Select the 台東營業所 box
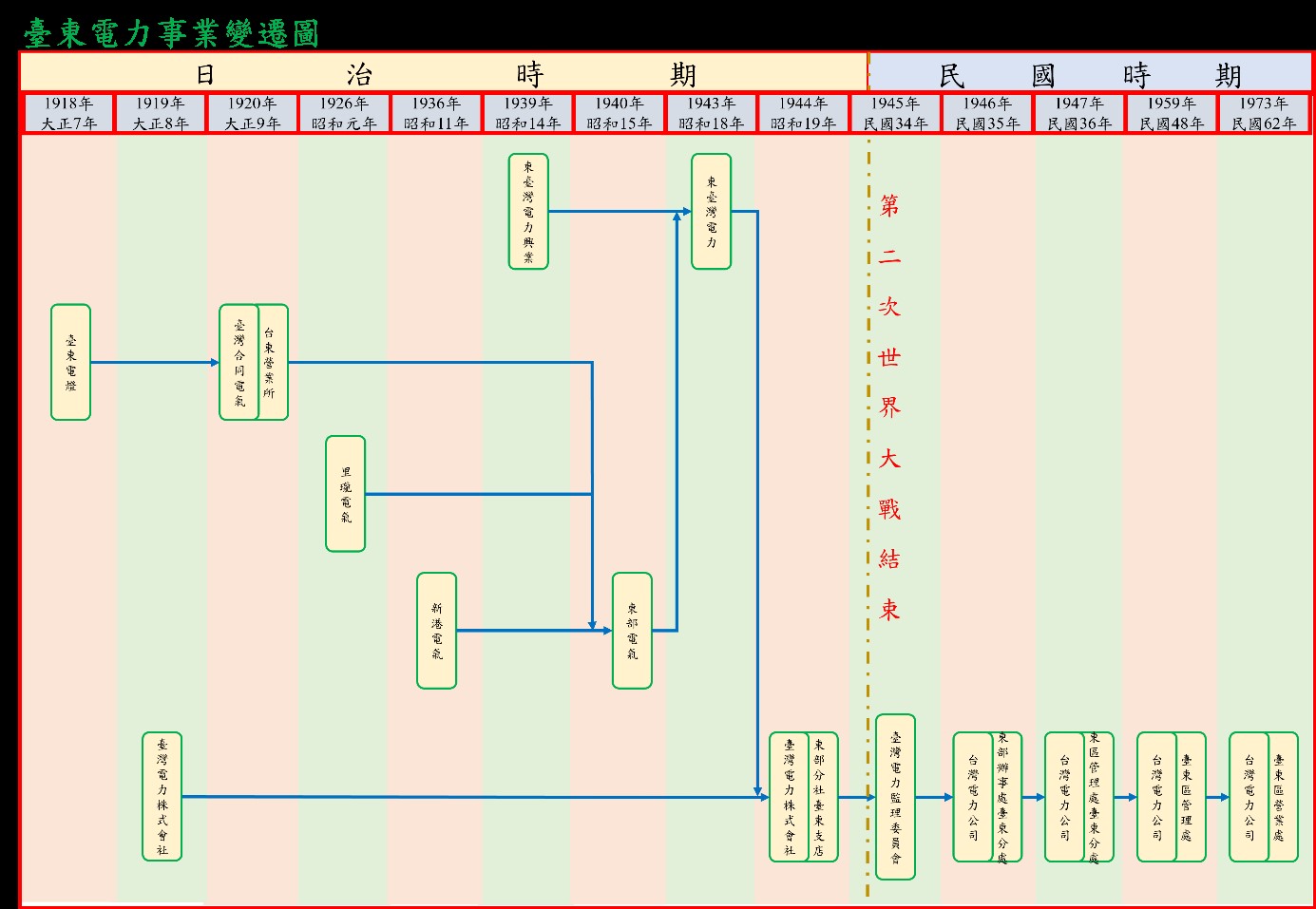 [273, 362]
